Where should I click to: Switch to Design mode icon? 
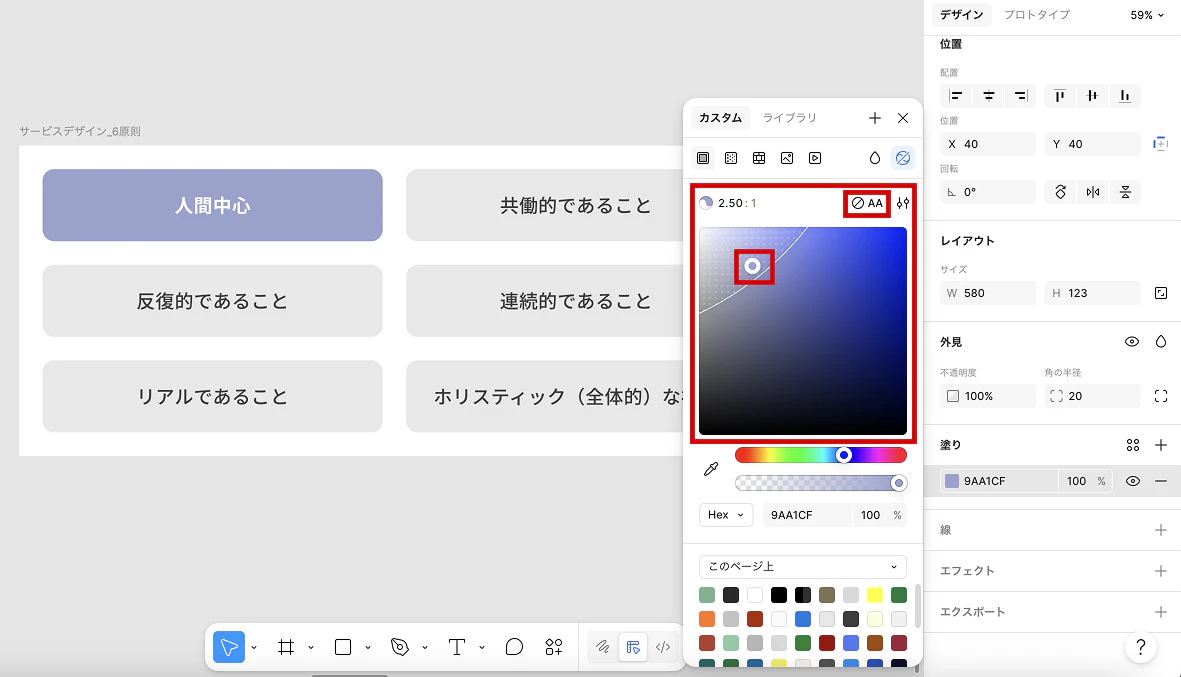pyautogui.click(x=633, y=647)
